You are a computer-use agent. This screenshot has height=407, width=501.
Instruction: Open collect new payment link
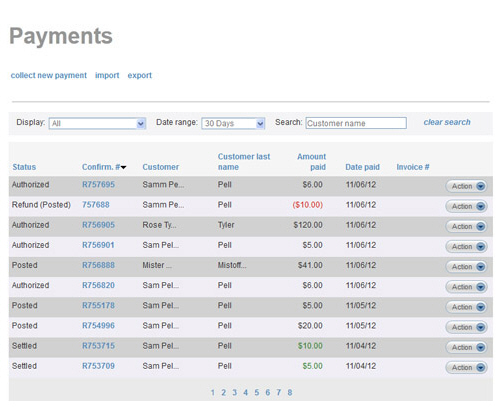click(49, 76)
